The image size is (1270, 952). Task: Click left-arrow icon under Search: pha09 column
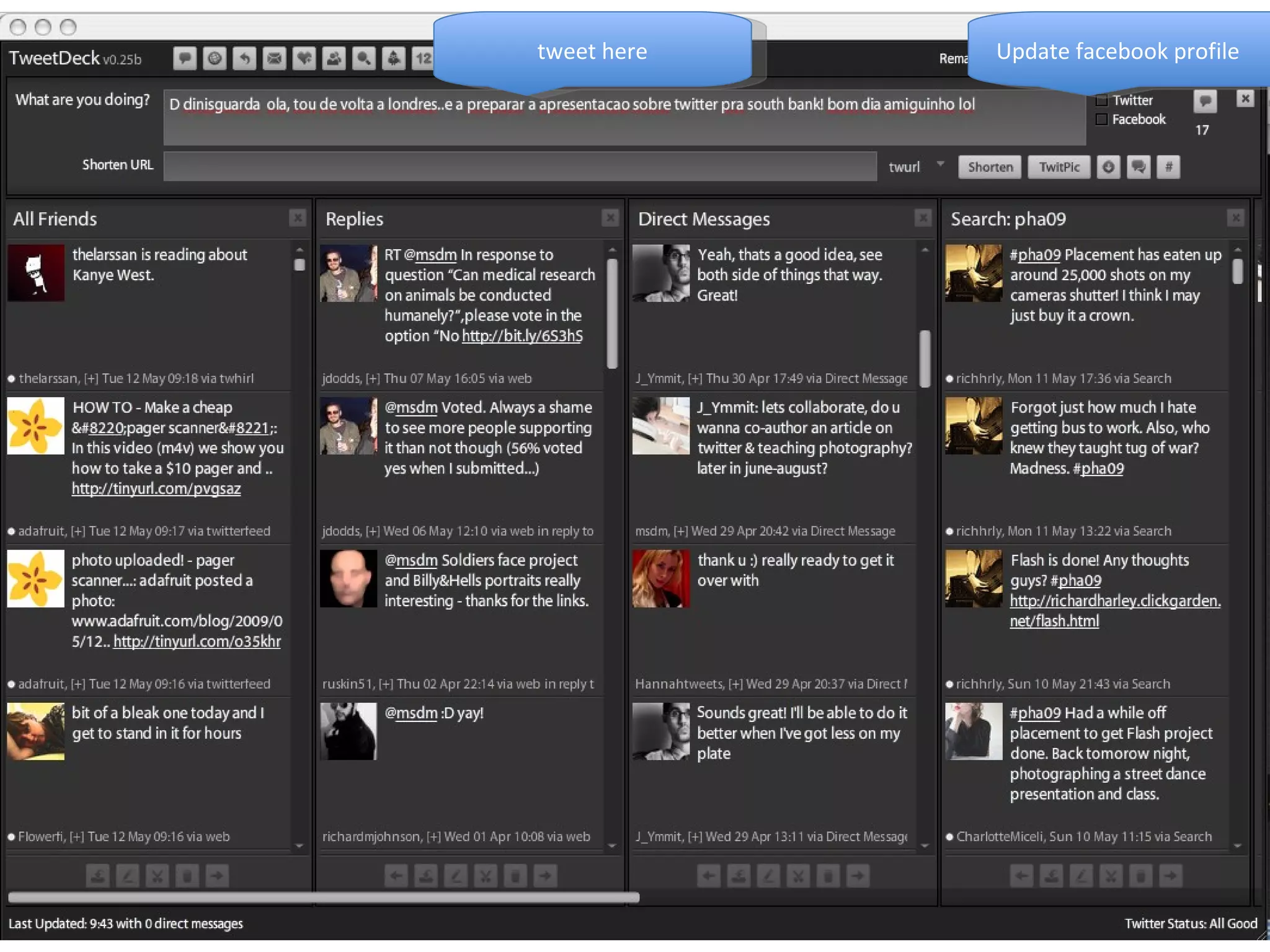pyautogui.click(x=1021, y=876)
